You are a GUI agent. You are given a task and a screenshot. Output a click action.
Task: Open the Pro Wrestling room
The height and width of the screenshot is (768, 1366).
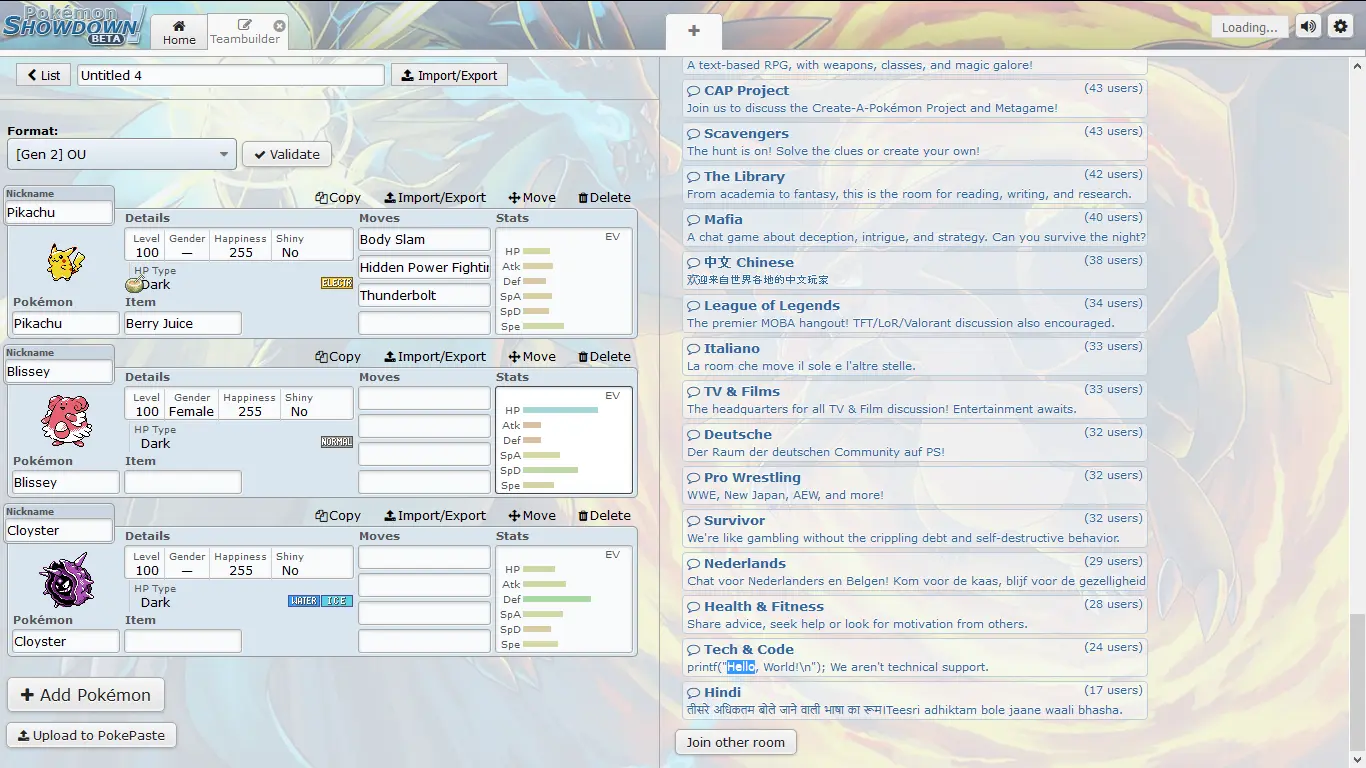tap(914, 486)
